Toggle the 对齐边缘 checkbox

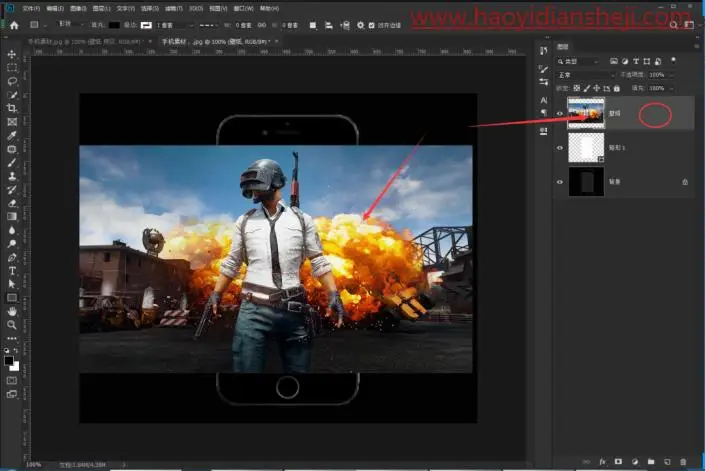click(371, 25)
